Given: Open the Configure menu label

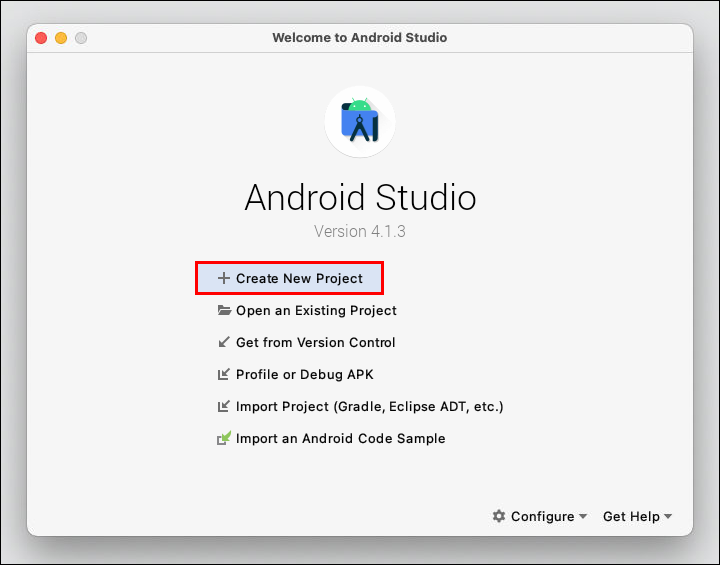Looking at the screenshot, I should 542,516.
